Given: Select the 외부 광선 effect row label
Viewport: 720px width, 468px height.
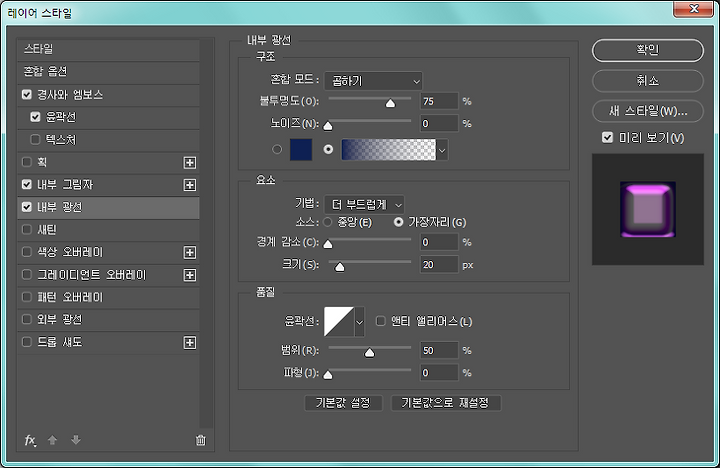Looking at the screenshot, I should (60, 320).
